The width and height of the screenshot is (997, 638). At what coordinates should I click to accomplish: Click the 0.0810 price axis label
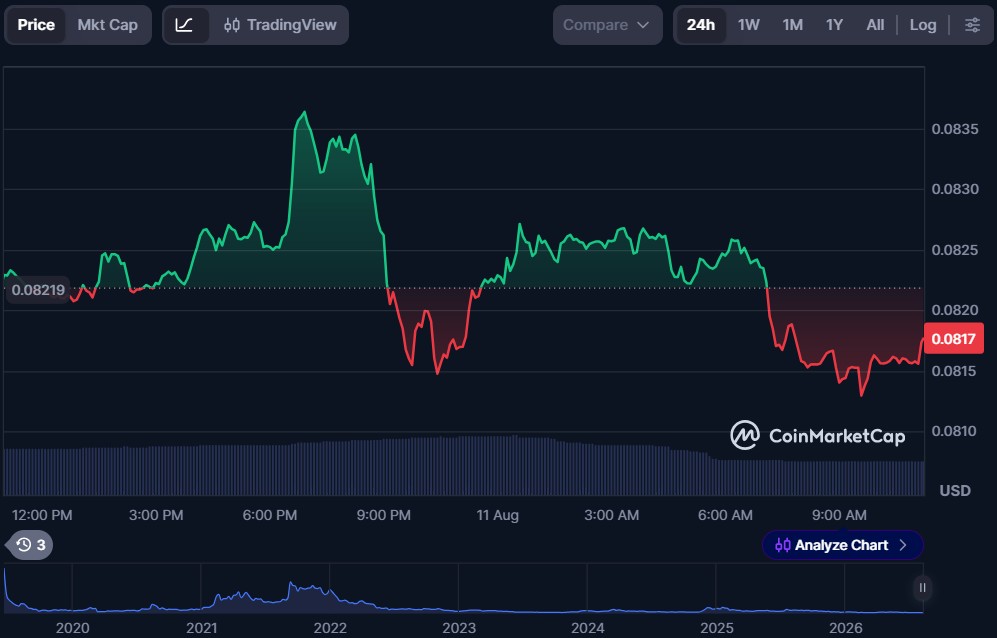[x=955, y=431]
